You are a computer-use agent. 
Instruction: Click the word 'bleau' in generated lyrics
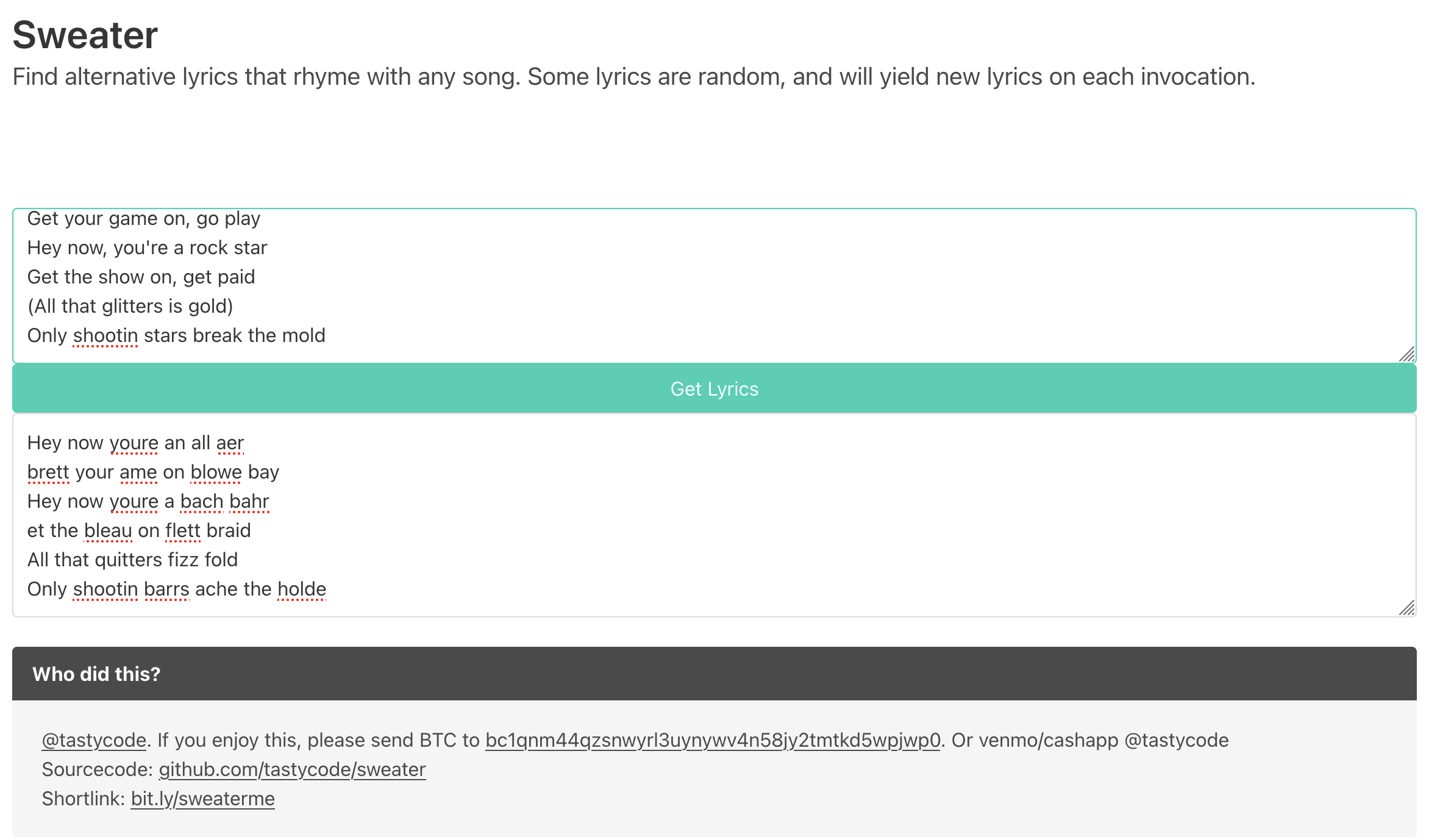(108, 530)
